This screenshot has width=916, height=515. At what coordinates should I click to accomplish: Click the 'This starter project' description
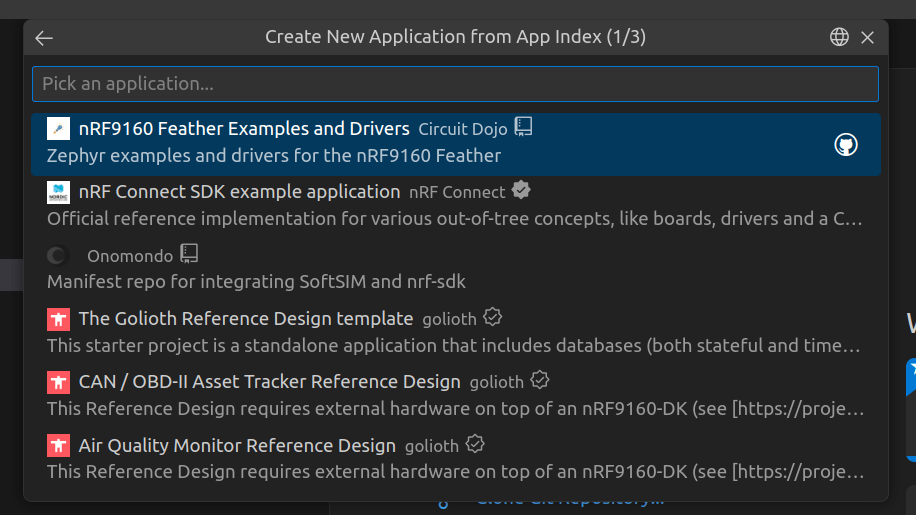[x=453, y=346]
